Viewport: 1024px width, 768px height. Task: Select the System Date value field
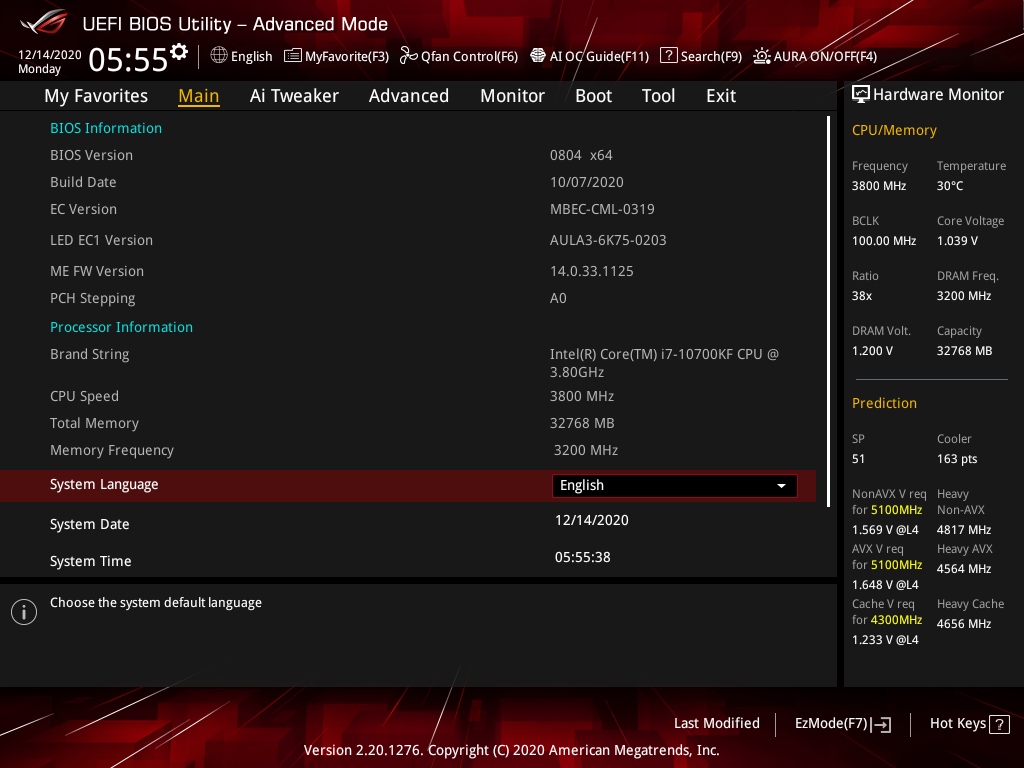click(592, 520)
